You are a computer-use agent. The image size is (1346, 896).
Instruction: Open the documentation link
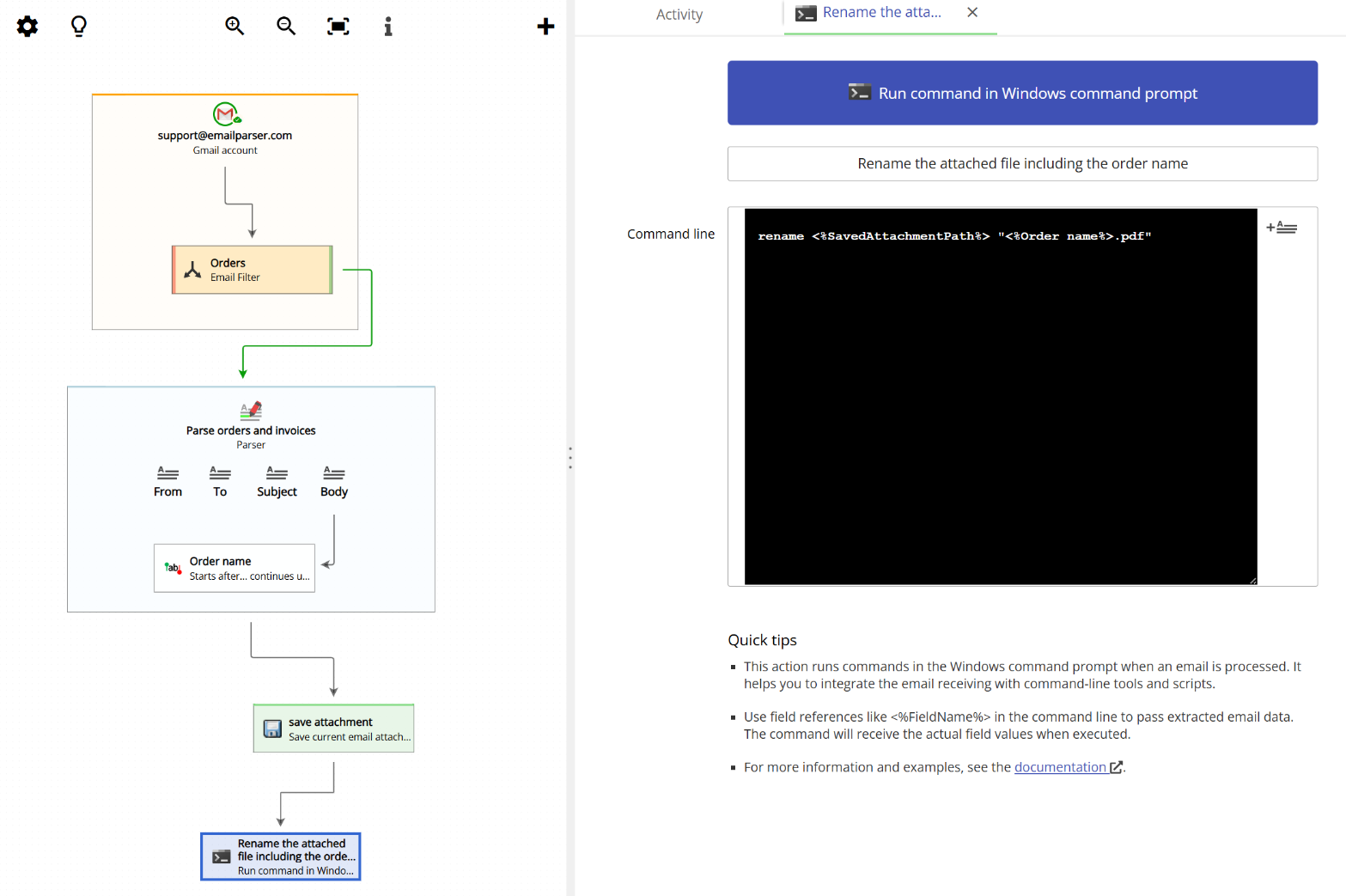(1061, 766)
